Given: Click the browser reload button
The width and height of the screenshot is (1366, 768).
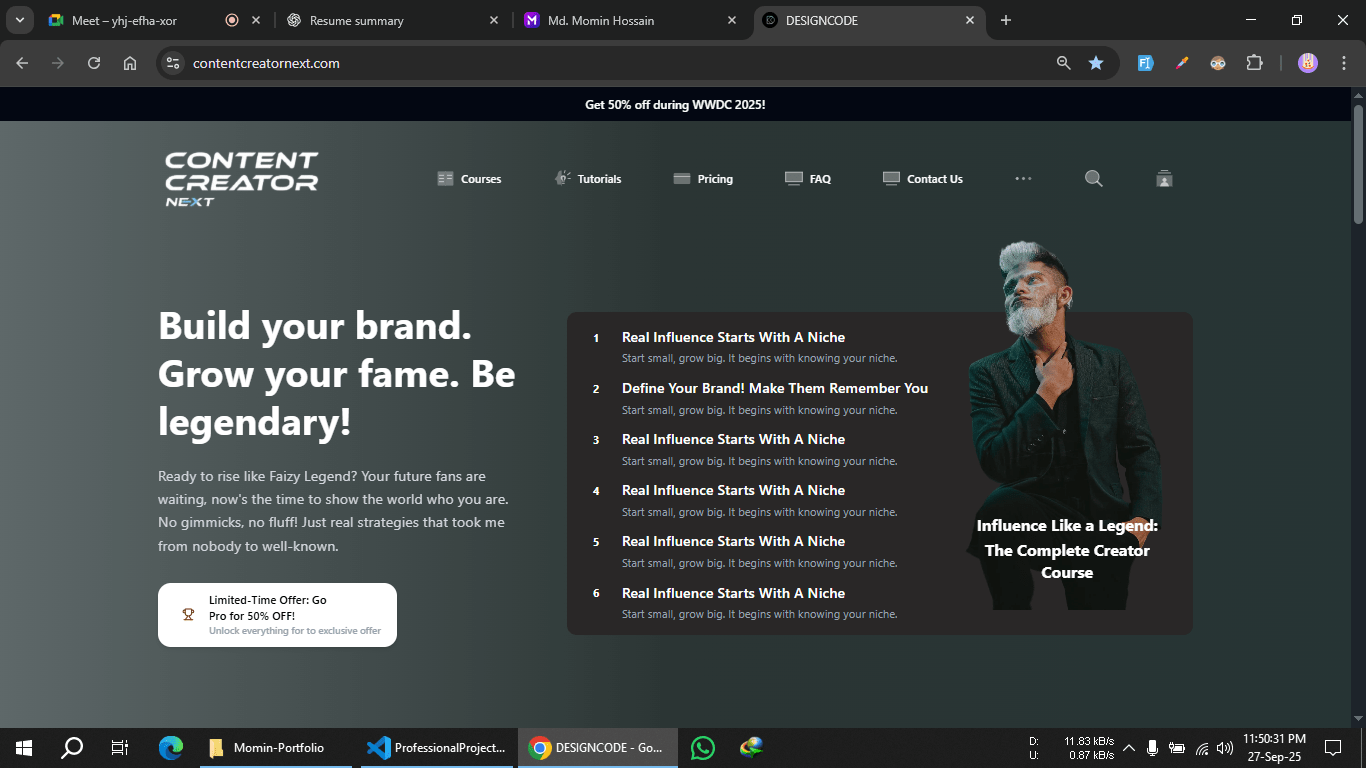Looking at the screenshot, I should tap(94, 63).
